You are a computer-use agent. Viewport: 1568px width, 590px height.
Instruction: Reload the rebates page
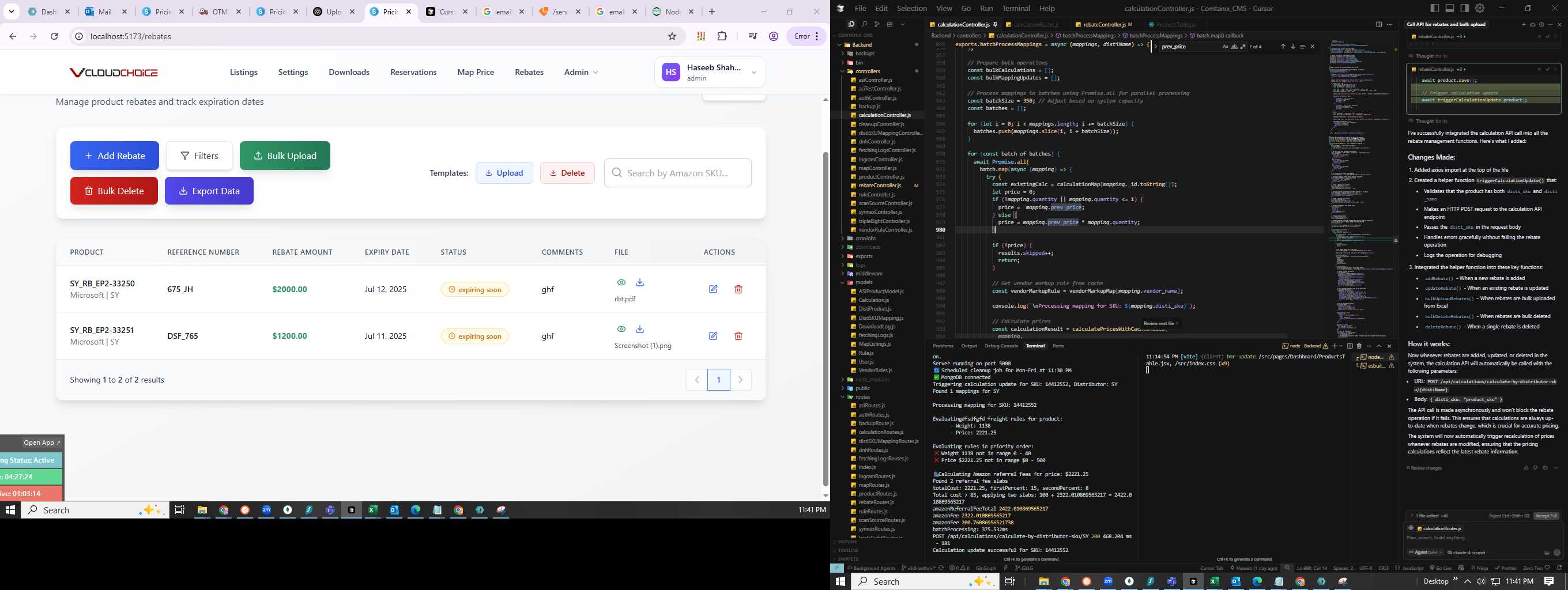click(x=54, y=36)
